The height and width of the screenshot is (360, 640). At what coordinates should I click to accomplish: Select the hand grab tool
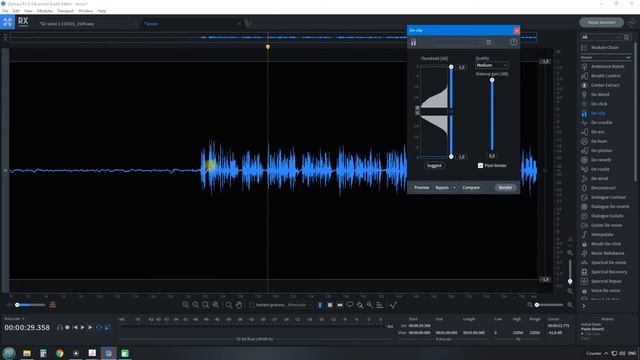pos(239,305)
